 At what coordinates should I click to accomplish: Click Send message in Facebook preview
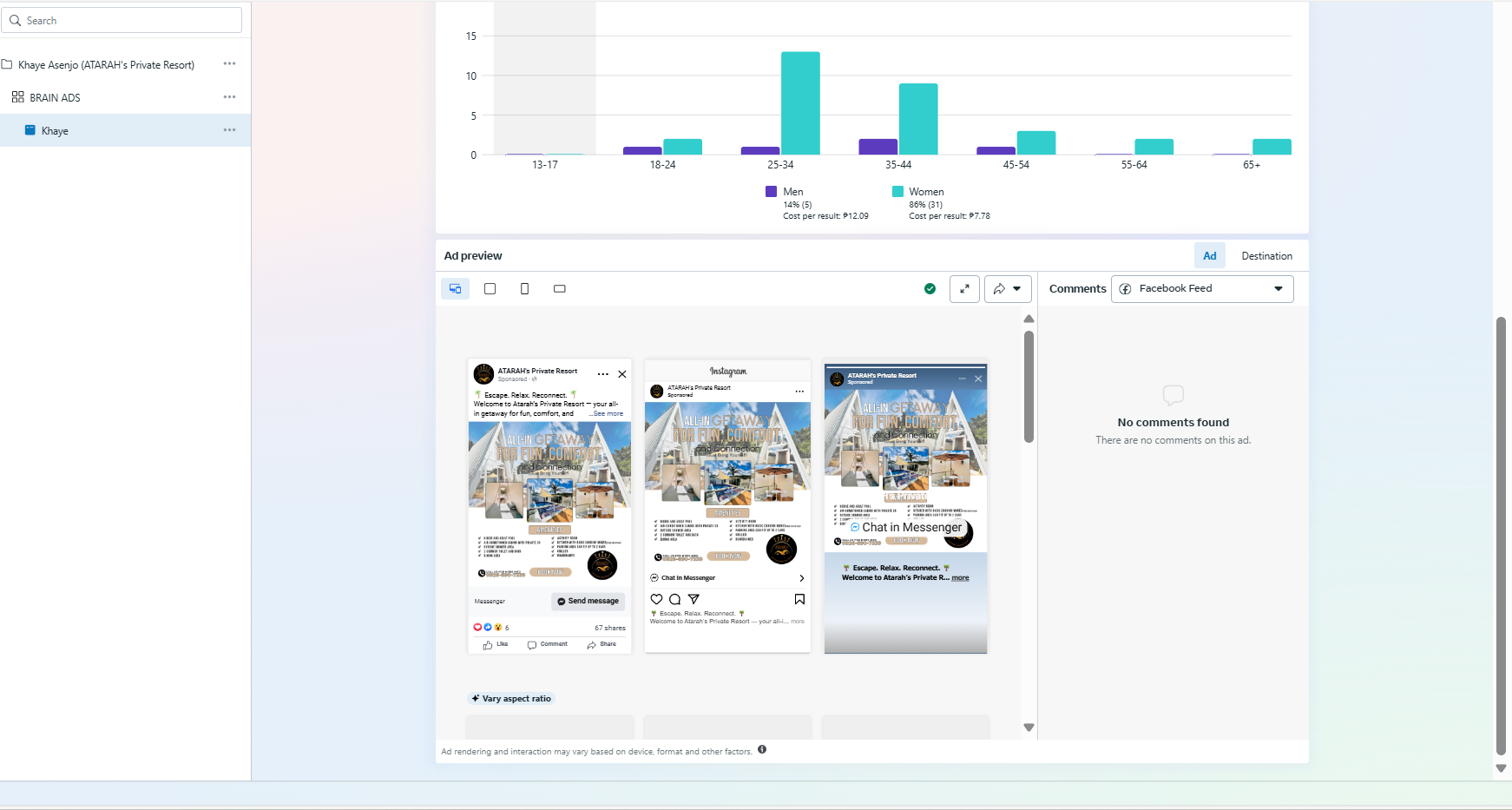click(x=588, y=601)
